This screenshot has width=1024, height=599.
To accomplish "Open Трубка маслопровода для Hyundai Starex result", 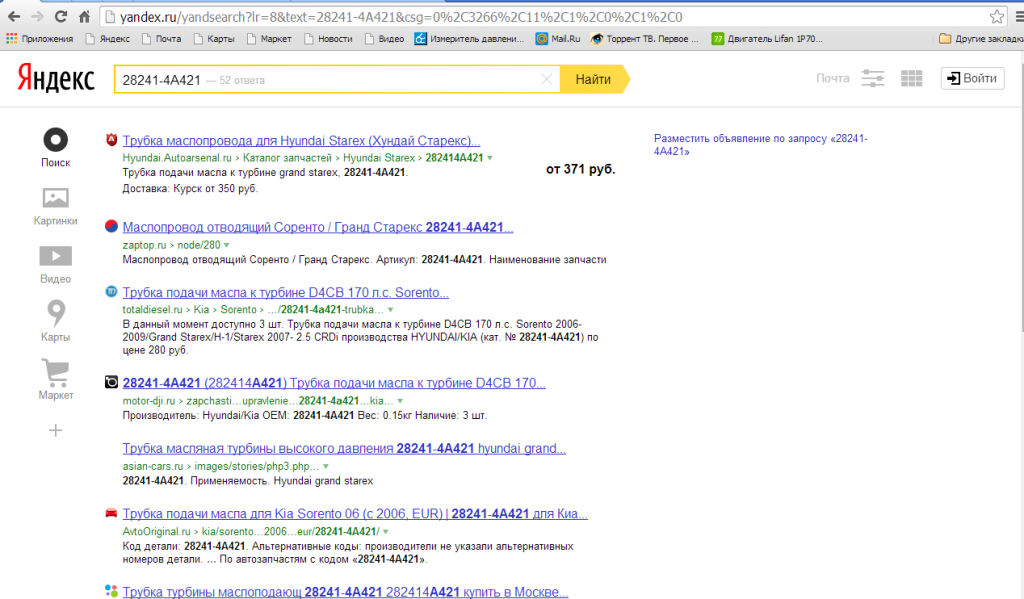I will pos(301,141).
